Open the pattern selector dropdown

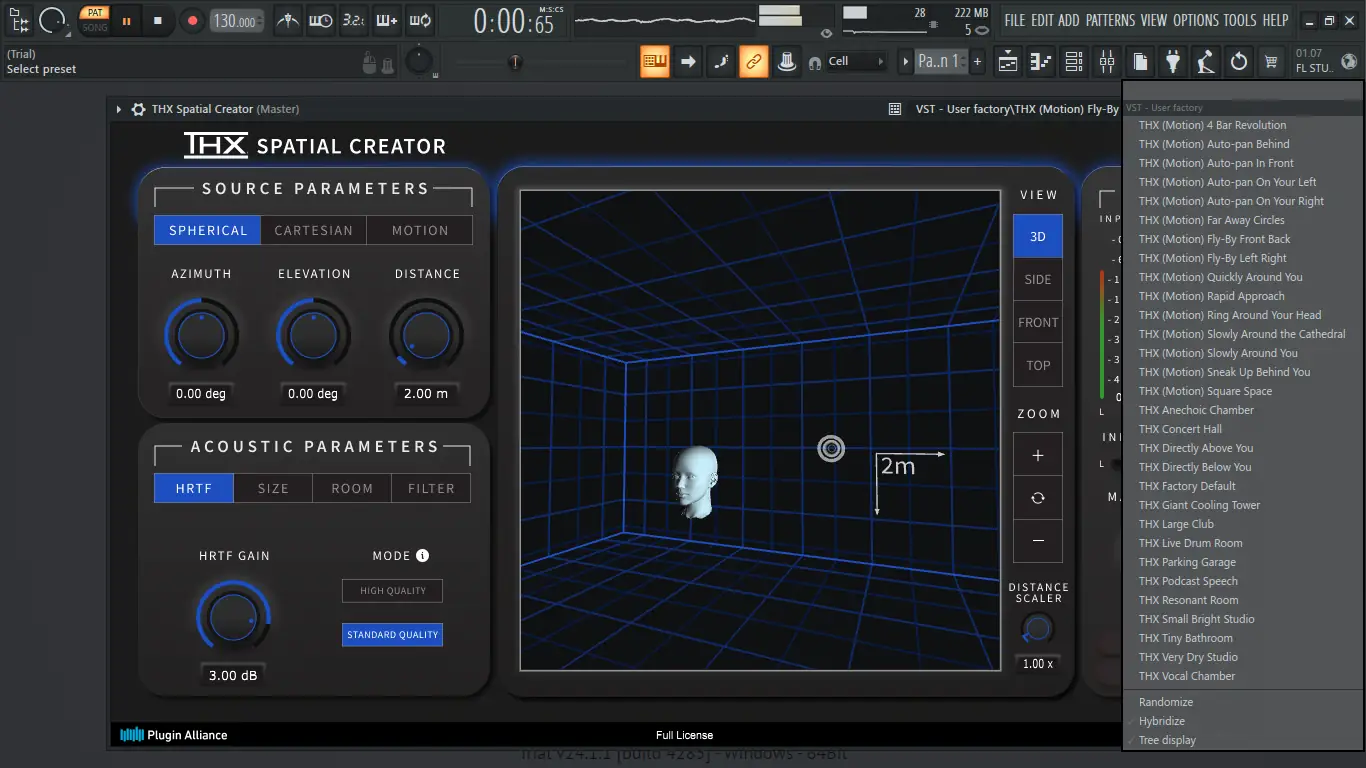click(x=938, y=62)
